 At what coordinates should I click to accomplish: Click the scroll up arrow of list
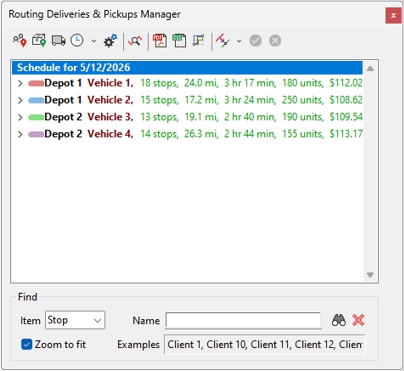pos(370,69)
